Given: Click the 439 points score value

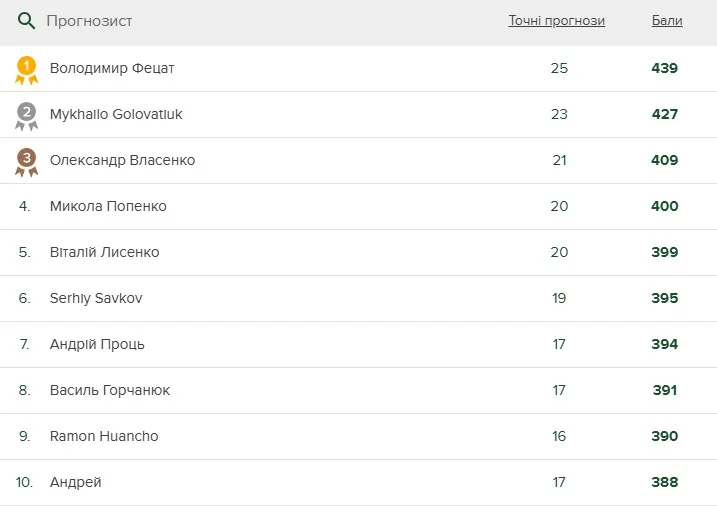Looking at the screenshot, I should tap(665, 69).
